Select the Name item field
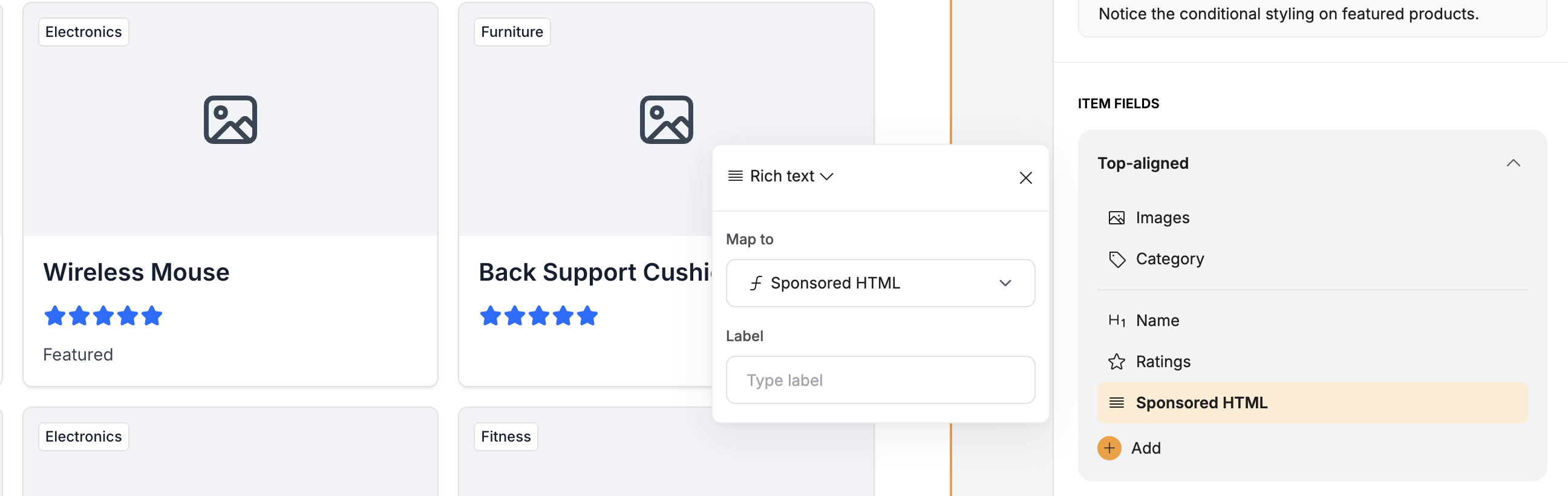 pyautogui.click(x=1312, y=320)
